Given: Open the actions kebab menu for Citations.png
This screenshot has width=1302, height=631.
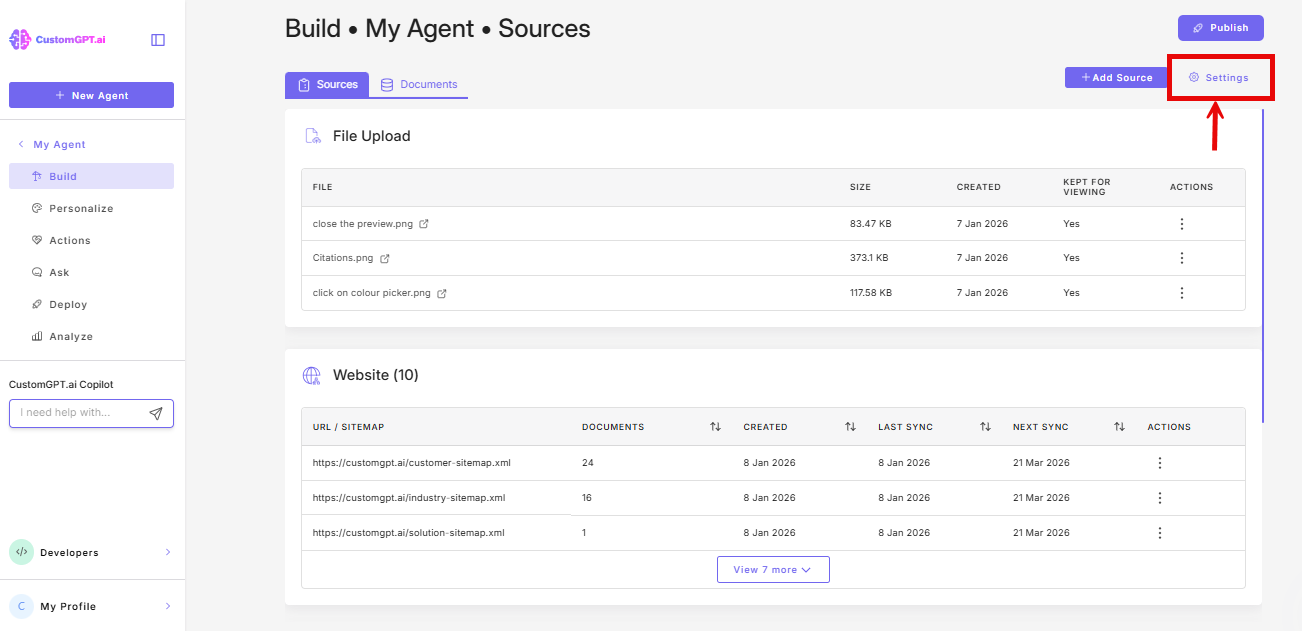Looking at the screenshot, I should pos(1182,258).
